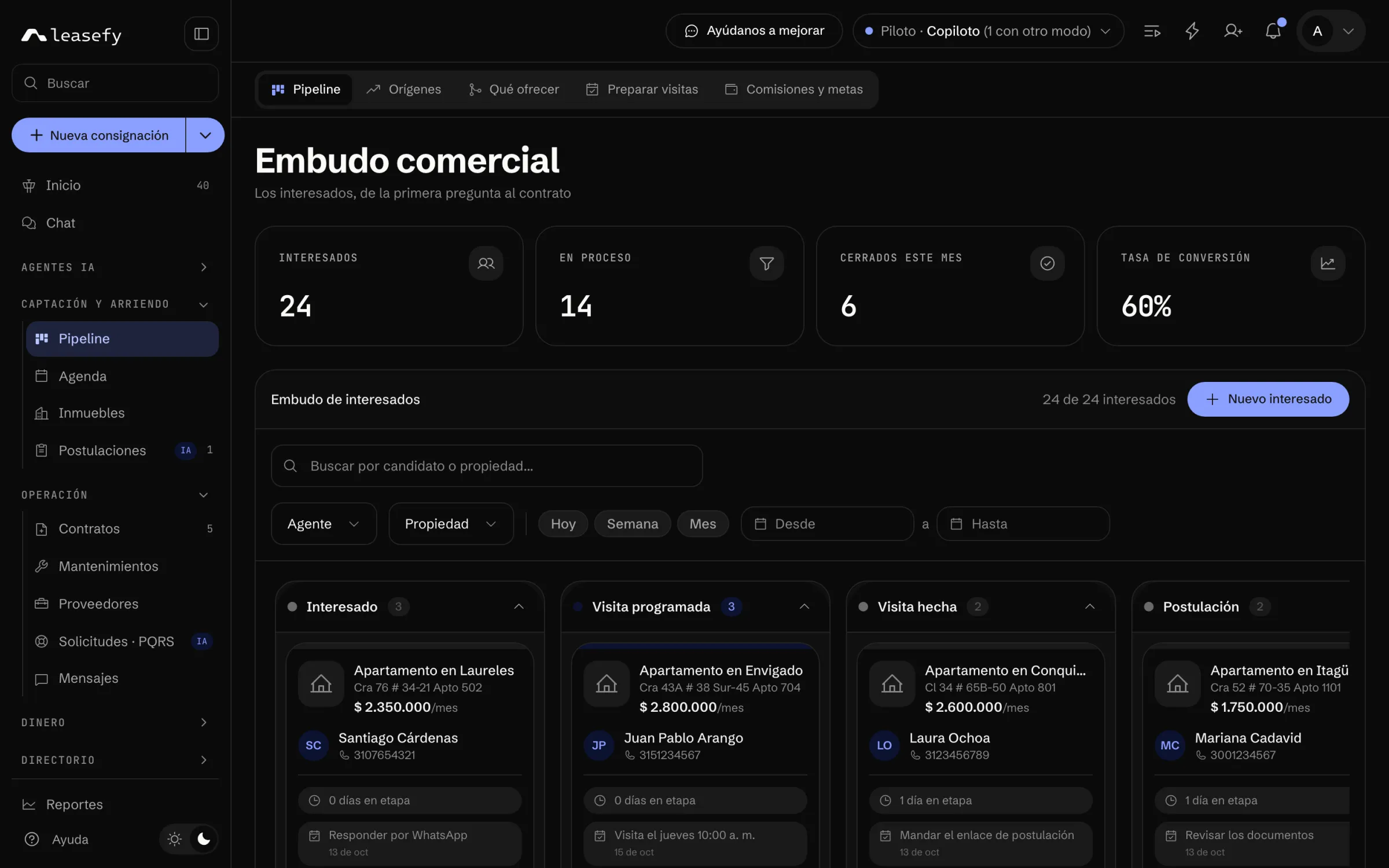The image size is (1389, 868).
Task: Click the Interesados people icon
Action: point(486,263)
